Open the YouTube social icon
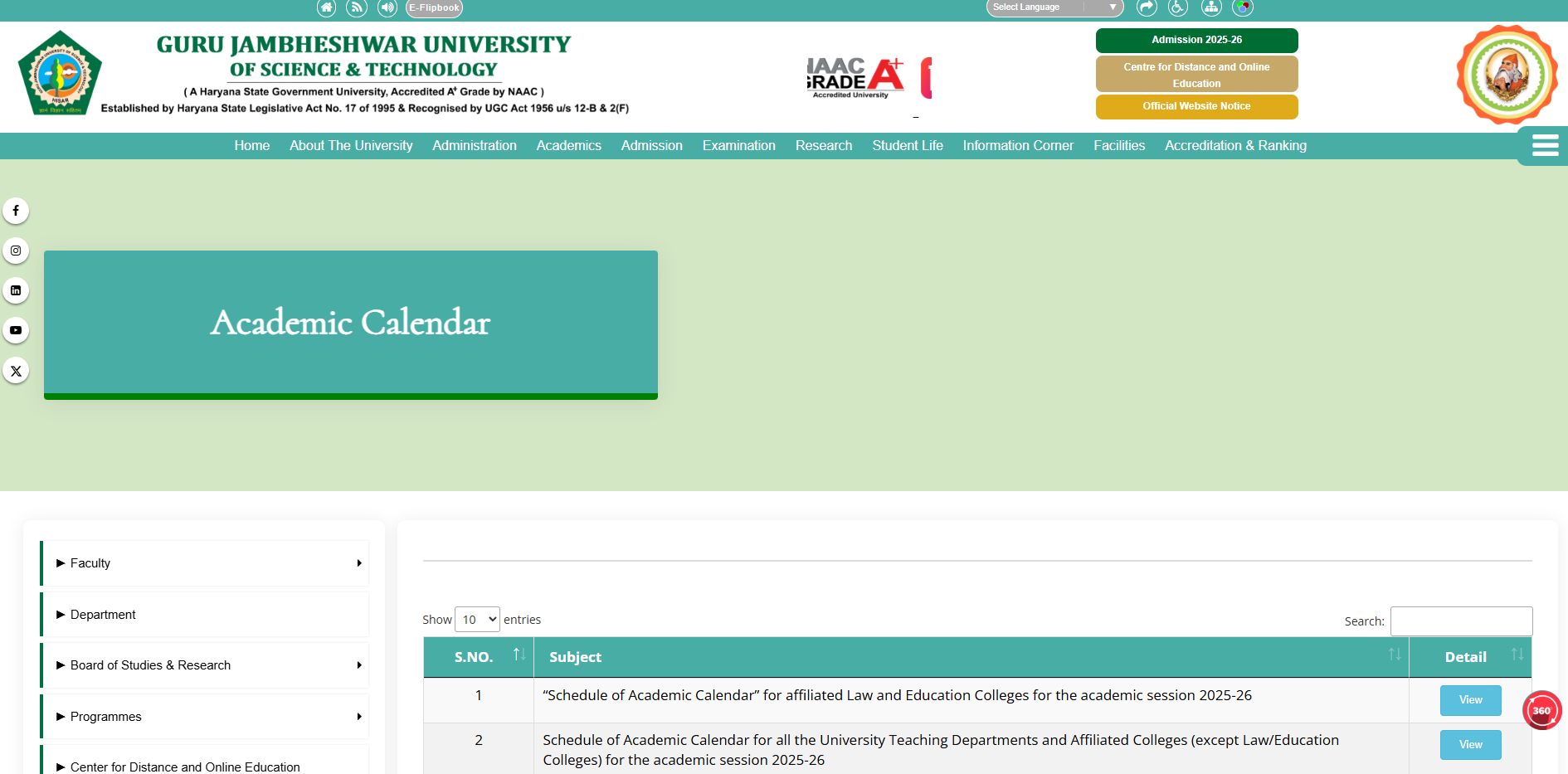Viewport: 1568px width, 774px height. tap(16, 330)
